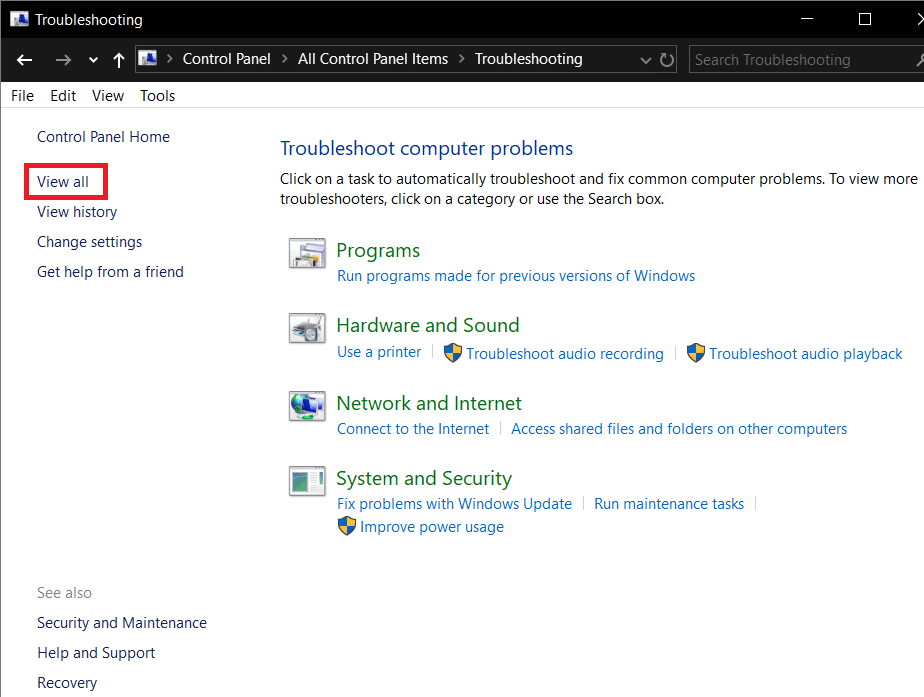Click View all in the sidebar
The image size is (924, 697).
click(63, 182)
